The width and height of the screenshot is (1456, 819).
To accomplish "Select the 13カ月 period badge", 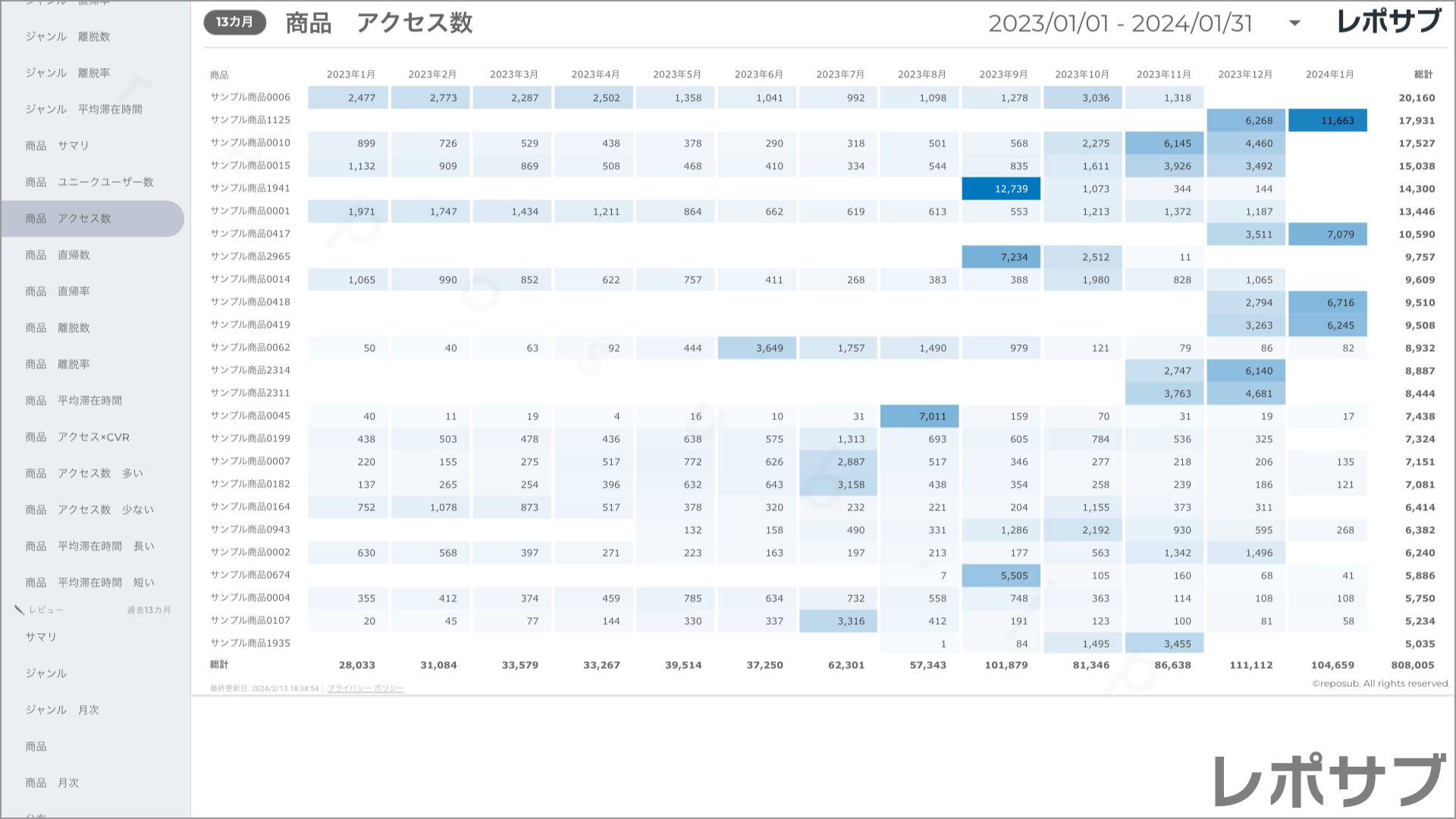I will (234, 22).
